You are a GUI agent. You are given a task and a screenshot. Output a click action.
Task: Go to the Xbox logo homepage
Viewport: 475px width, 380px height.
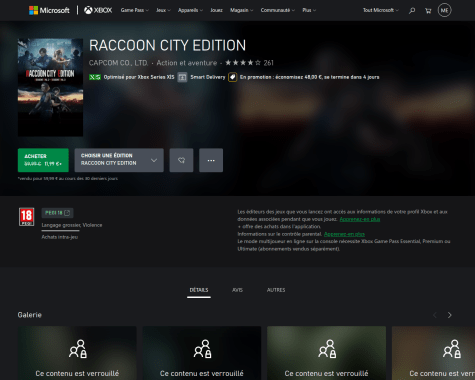(x=98, y=10)
